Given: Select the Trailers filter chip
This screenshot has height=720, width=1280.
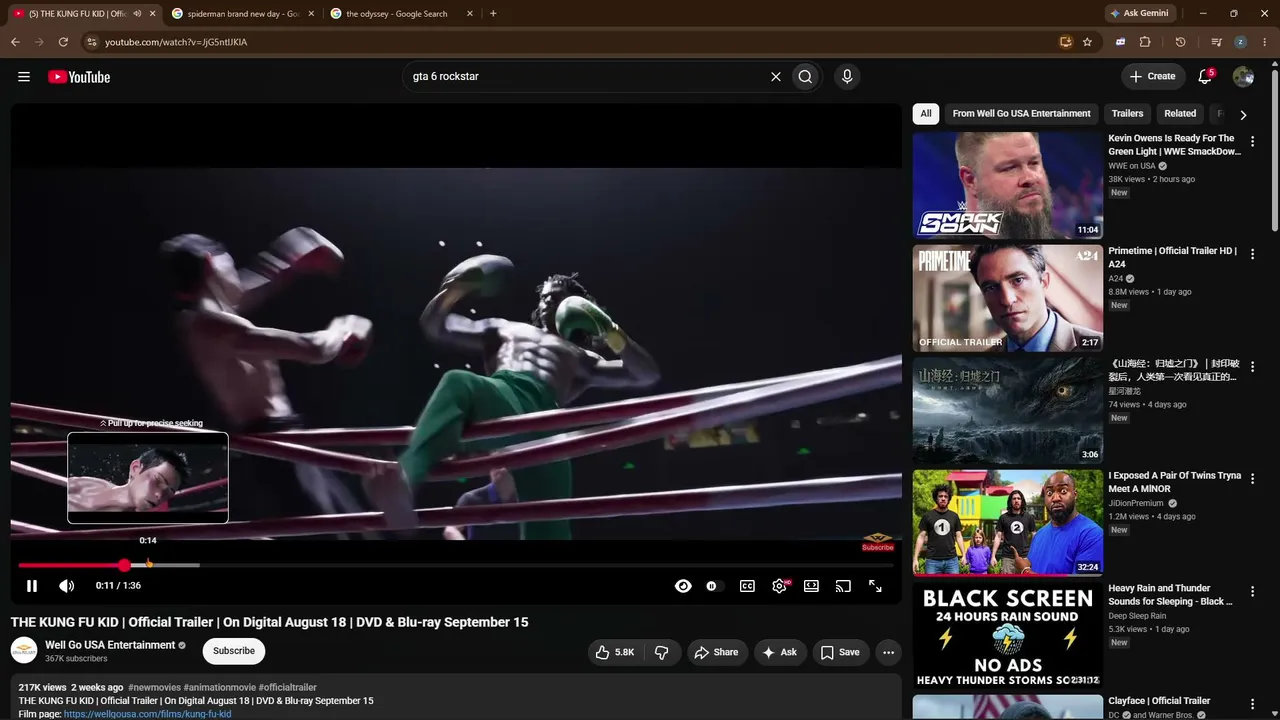Looking at the screenshot, I should pyautogui.click(x=1127, y=114).
